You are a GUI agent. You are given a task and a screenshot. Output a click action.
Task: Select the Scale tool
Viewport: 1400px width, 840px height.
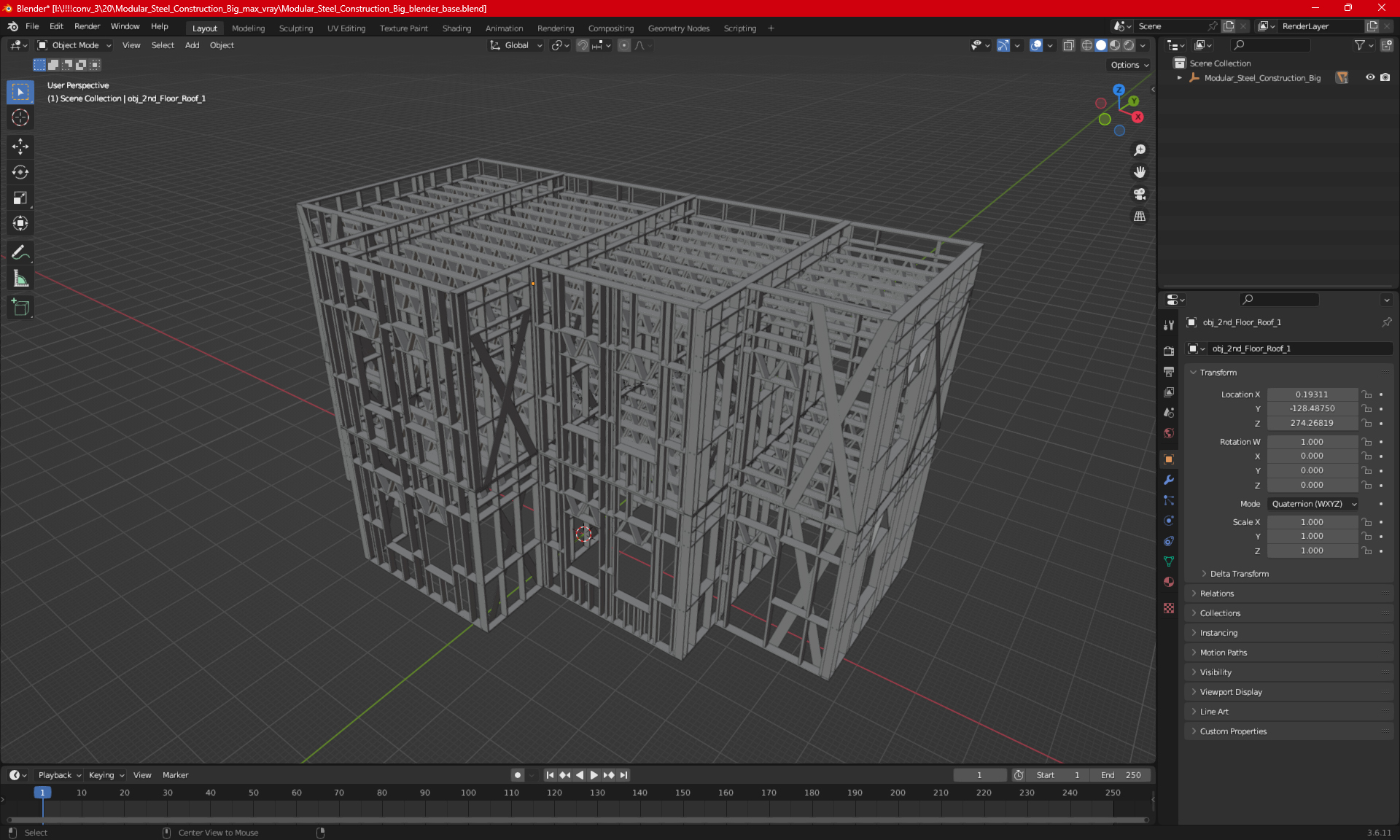tap(20, 198)
